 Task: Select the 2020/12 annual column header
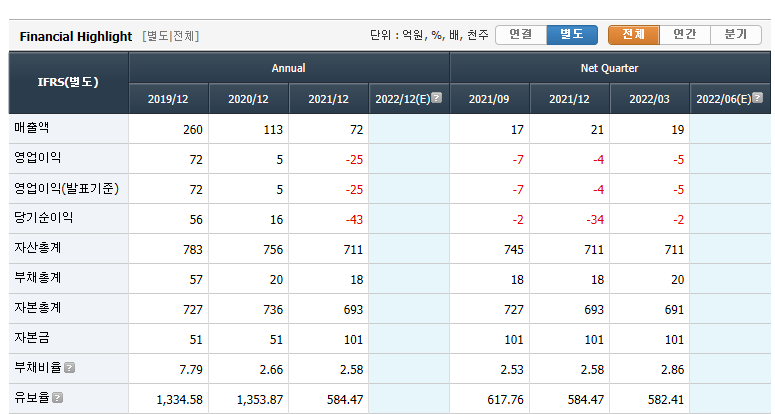click(x=249, y=99)
